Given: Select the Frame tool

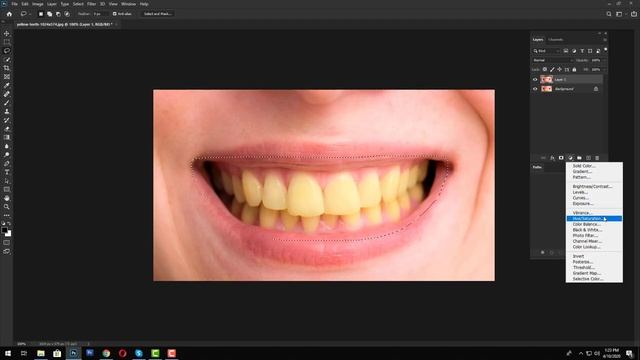Looking at the screenshot, I should tap(7, 77).
